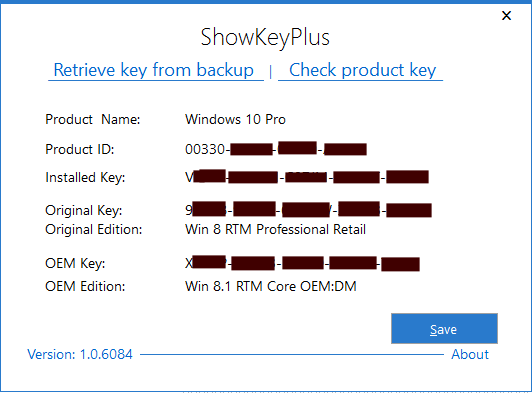
Task: Click the Product ID label
Action: point(80,149)
